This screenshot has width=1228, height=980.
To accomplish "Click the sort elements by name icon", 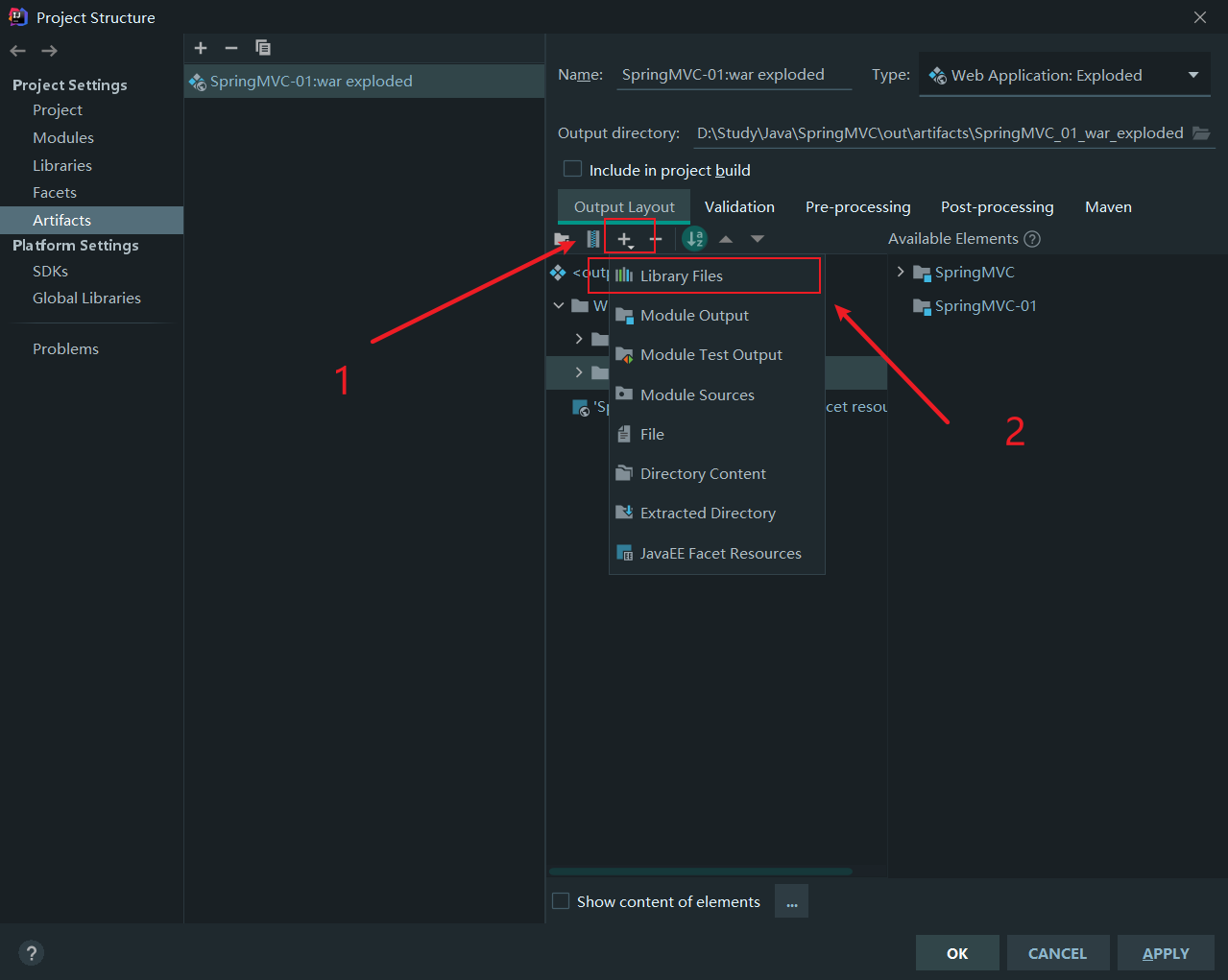I will [x=694, y=239].
